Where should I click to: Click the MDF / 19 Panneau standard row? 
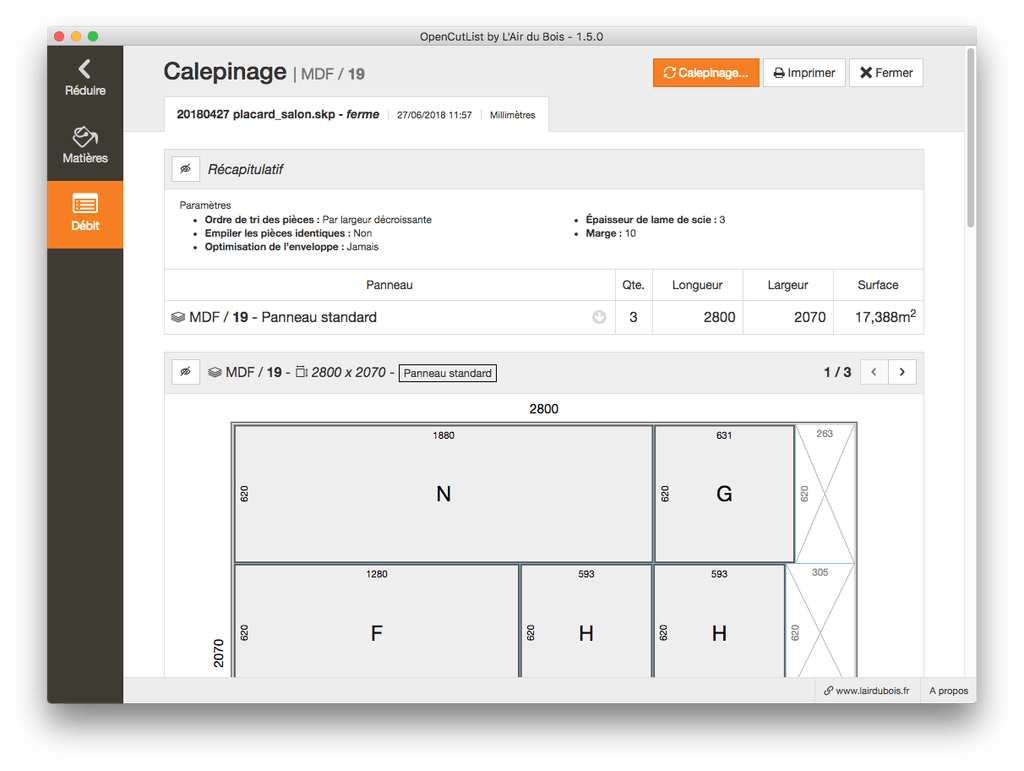pyautogui.click(x=543, y=317)
